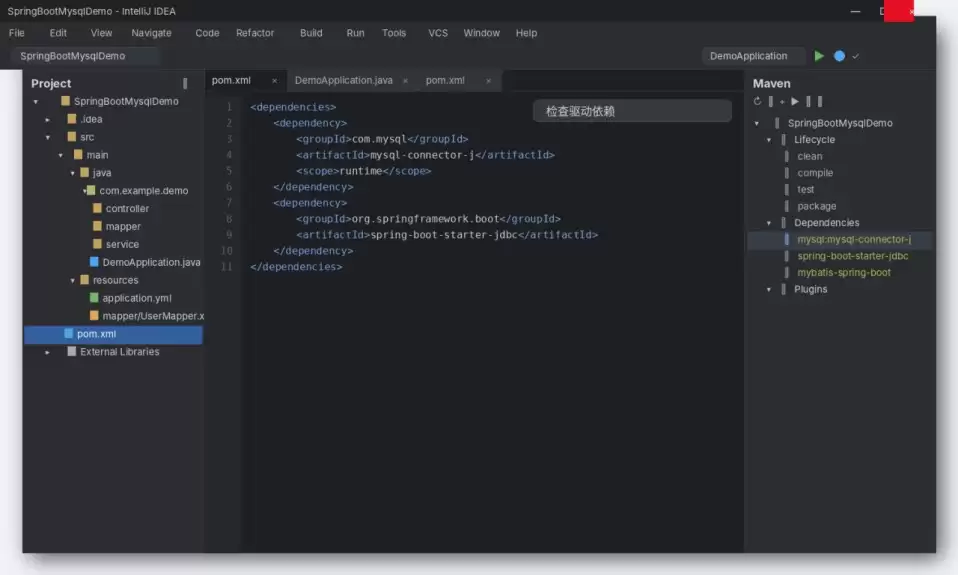Collapse the resources folder arrow
958x575 pixels.
point(73,280)
